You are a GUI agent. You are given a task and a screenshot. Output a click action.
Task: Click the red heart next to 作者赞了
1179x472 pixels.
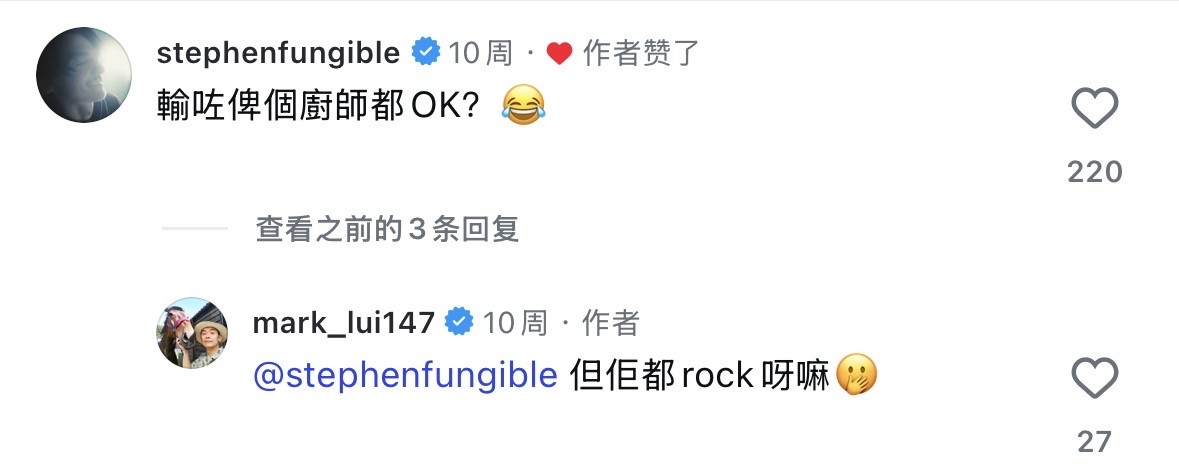coord(559,54)
